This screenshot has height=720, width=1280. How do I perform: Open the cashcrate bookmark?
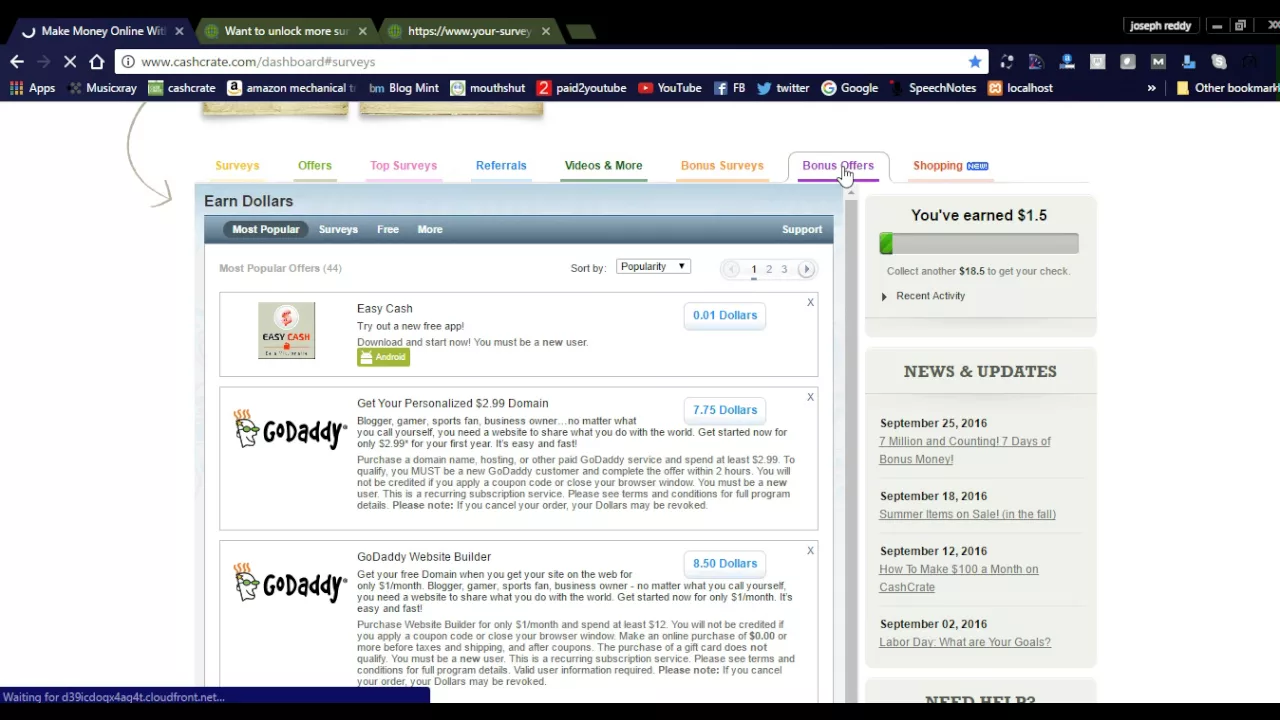pyautogui.click(x=182, y=88)
